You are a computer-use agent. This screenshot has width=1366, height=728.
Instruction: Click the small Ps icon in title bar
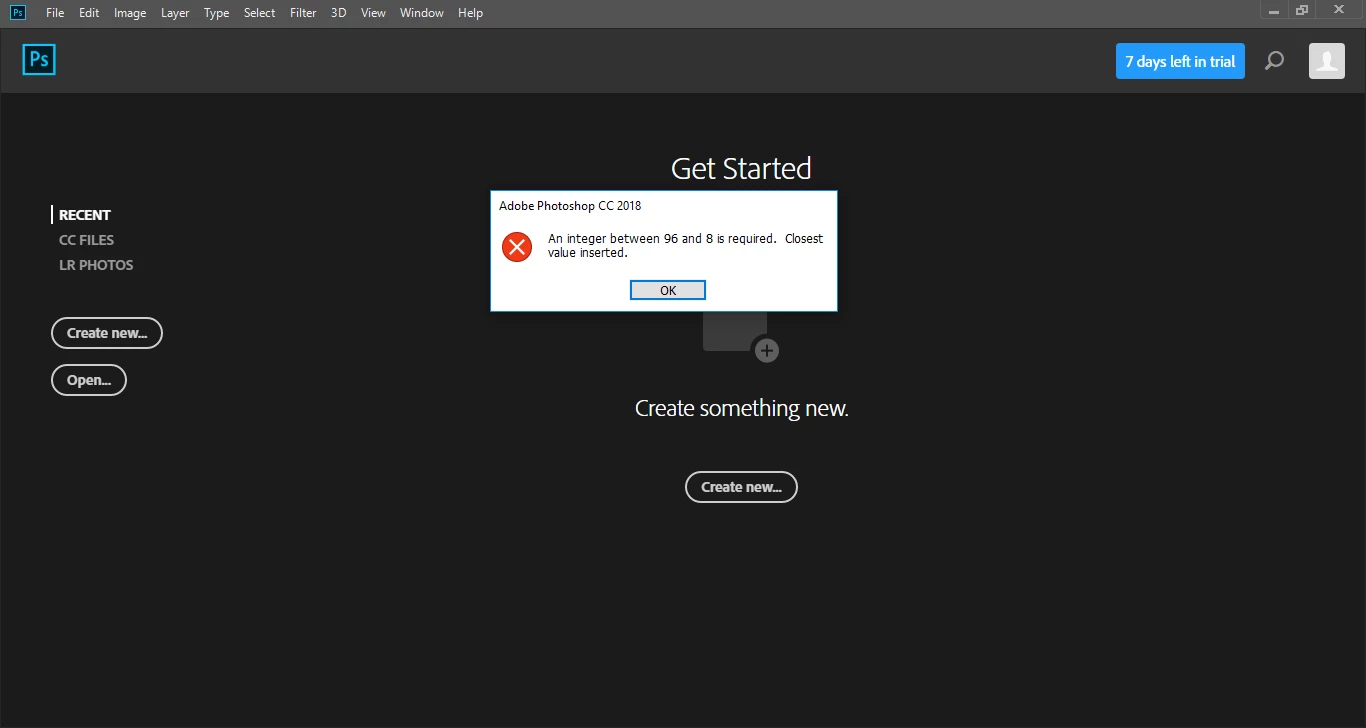[18, 12]
